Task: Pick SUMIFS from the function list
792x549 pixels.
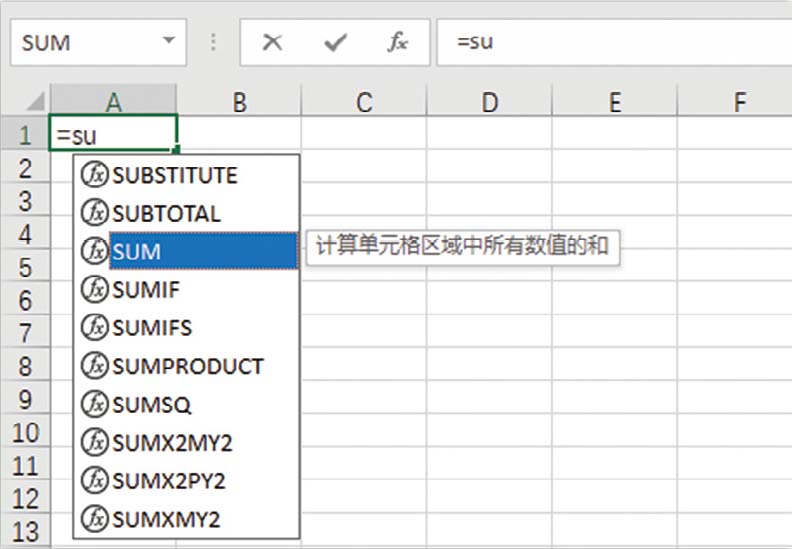Action: click(151, 328)
